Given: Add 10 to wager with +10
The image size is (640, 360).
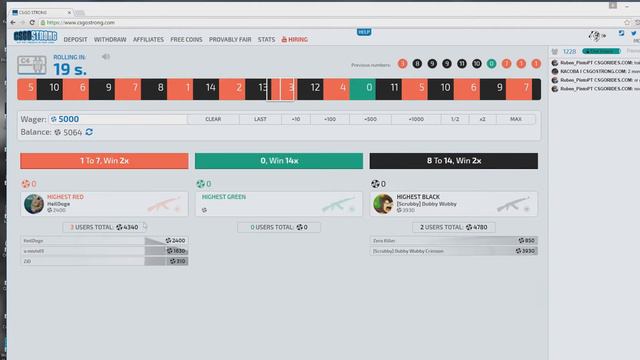Looking at the screenshot, I should point(296,119).
